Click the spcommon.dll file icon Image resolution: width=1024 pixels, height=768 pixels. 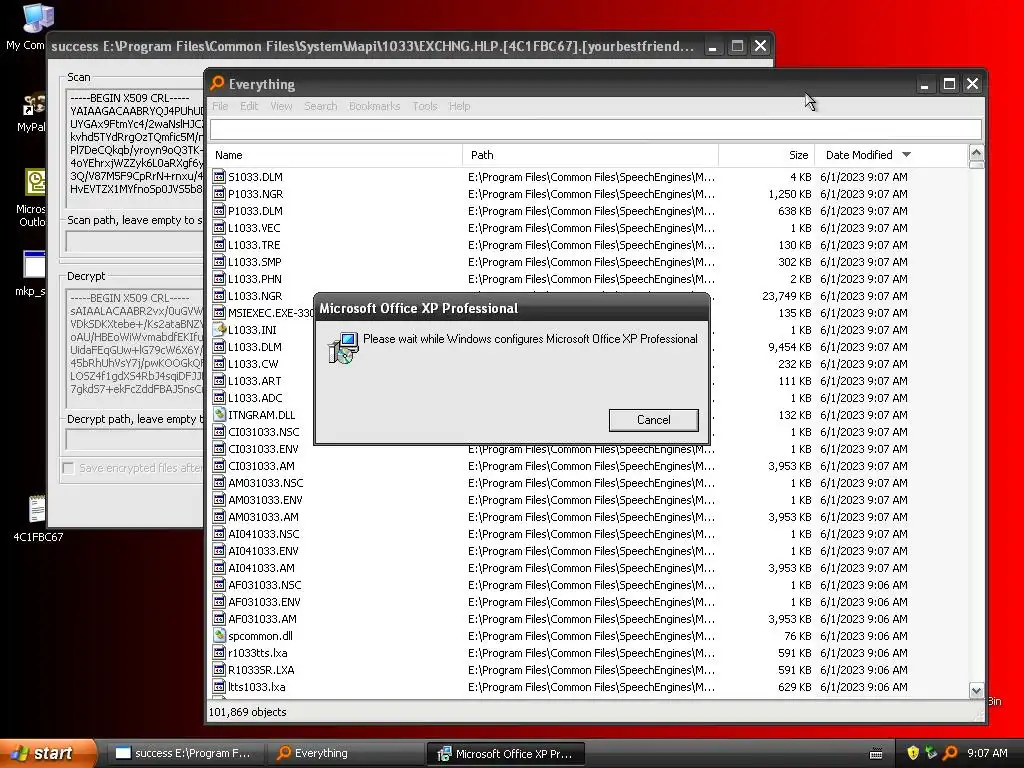click(x=219, y=635)
